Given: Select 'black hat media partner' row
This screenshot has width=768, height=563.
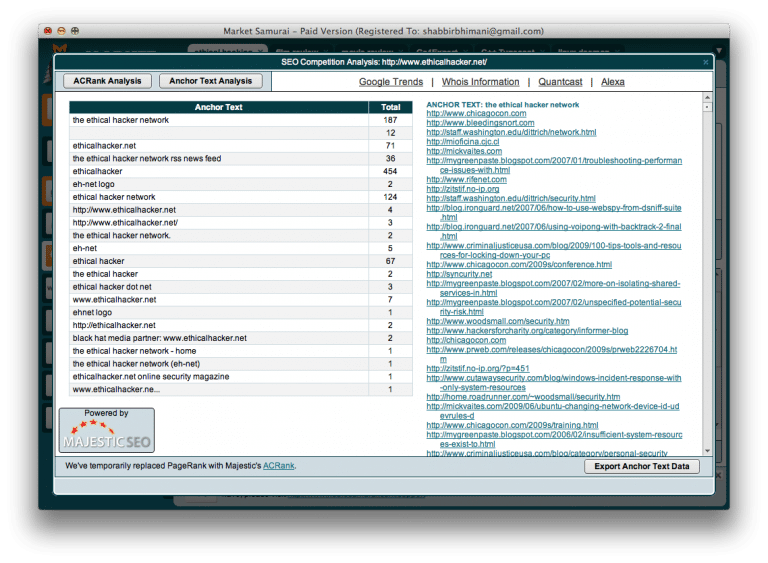Looking at the screenshot, I should coord(240,338).
